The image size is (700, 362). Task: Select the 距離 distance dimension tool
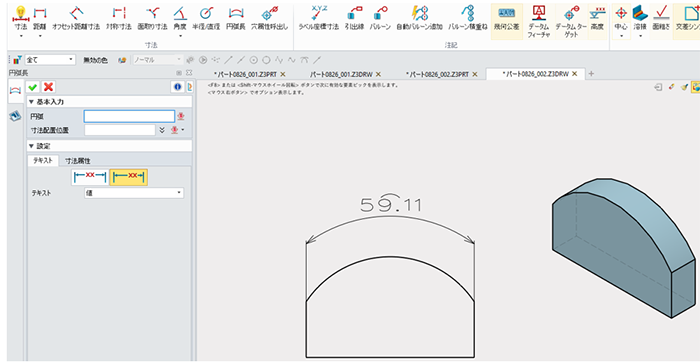pyautogui.click(x=40, y=17)
